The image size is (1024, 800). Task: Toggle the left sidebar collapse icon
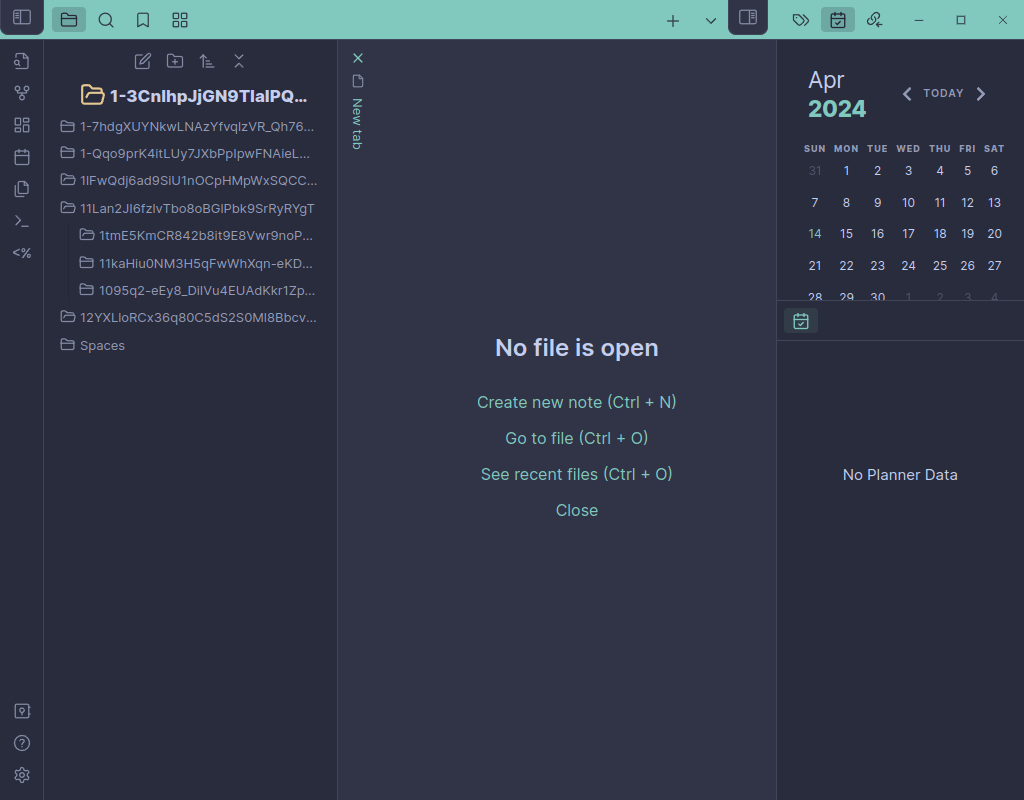point(22,18)
